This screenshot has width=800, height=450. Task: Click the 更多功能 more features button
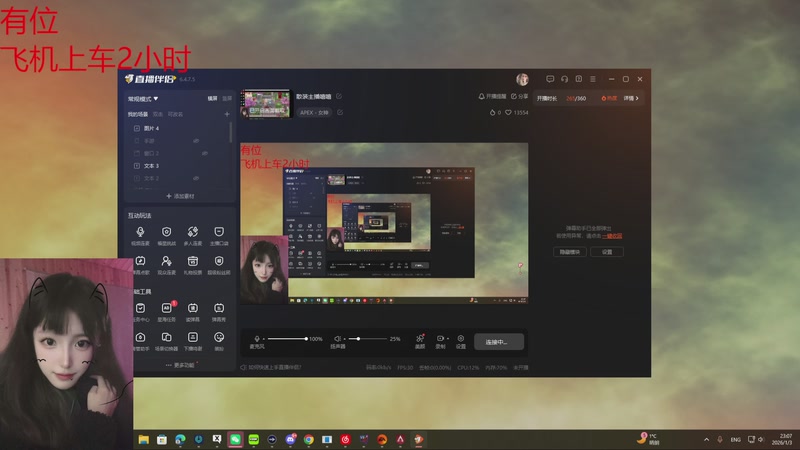click(180, 365)
